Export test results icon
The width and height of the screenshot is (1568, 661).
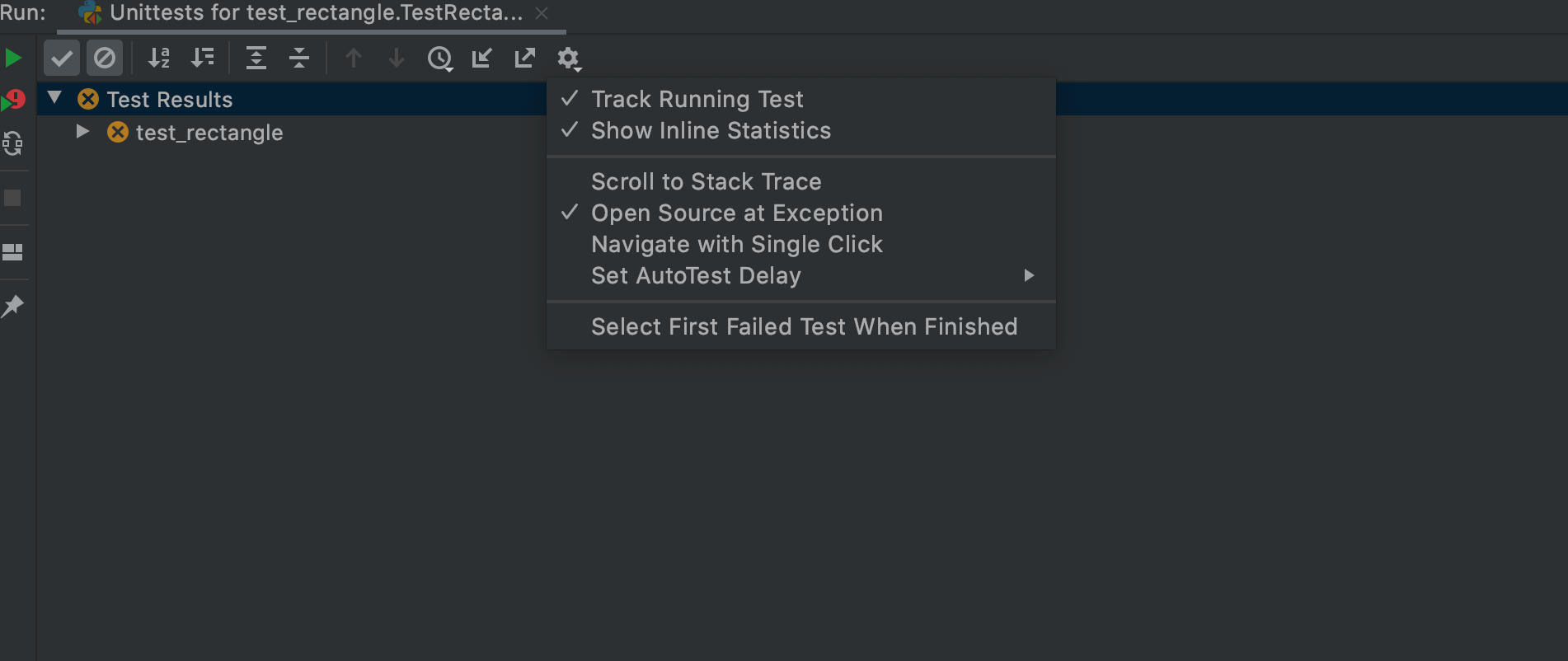pos(524,58)
